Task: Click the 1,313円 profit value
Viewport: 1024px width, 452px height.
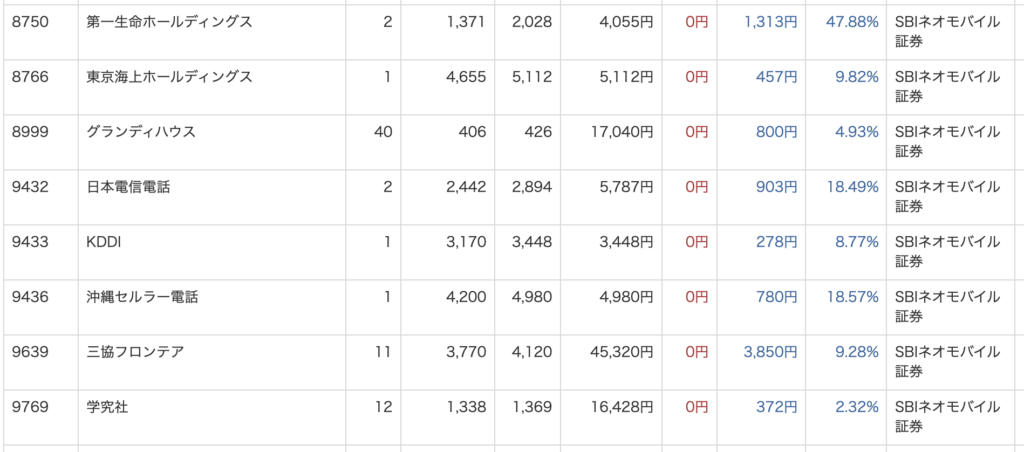Action: (771, 22)
